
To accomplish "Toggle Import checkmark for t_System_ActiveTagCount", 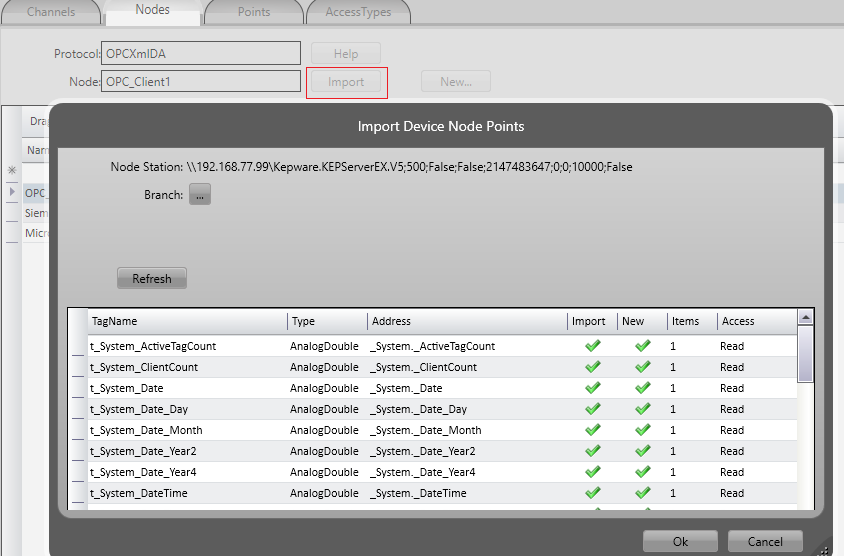I will click(x=592, y=346).
